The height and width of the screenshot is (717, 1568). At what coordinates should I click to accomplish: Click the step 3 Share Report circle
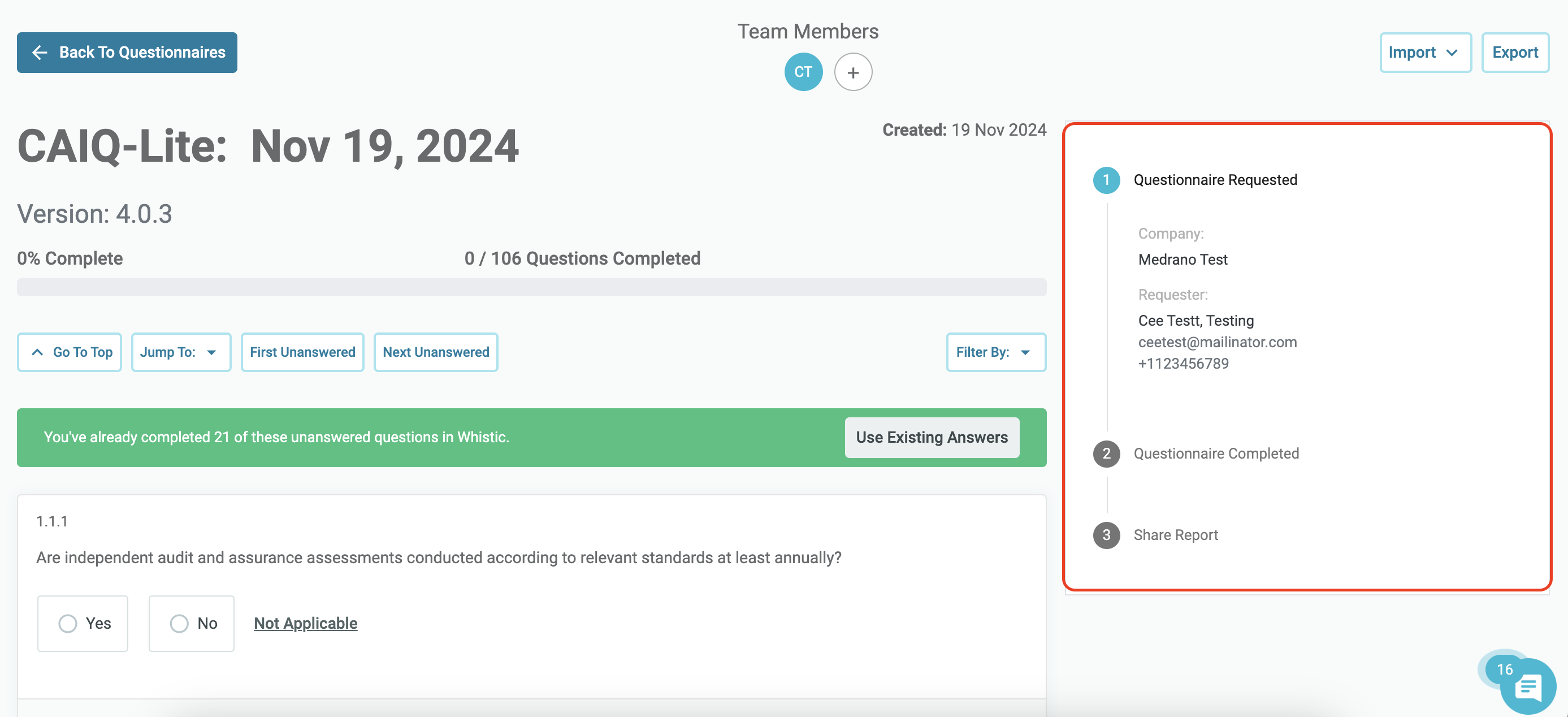[1106, 535]
